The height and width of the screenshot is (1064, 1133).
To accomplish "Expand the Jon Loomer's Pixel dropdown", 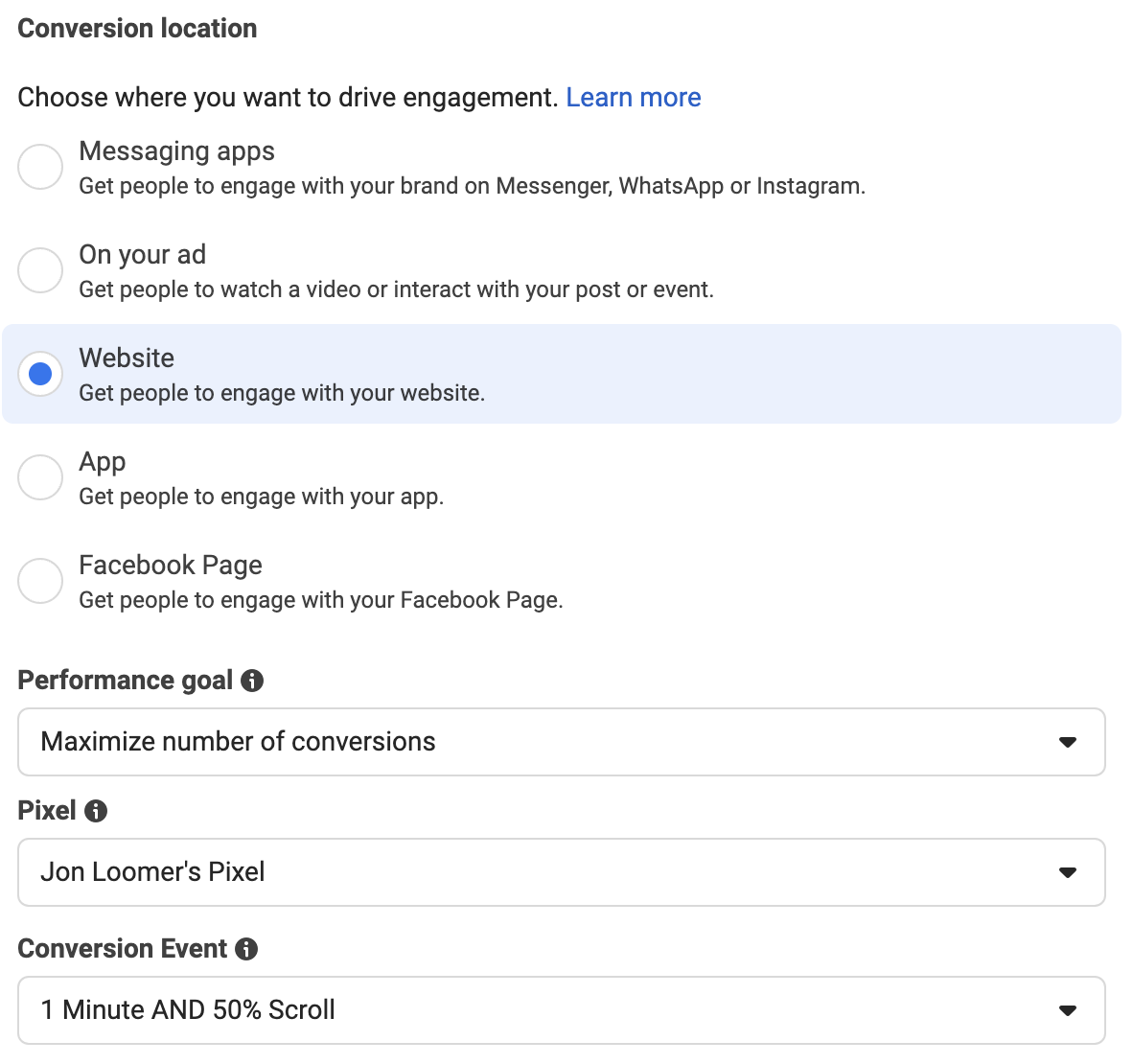I will (x=562, y=872).
